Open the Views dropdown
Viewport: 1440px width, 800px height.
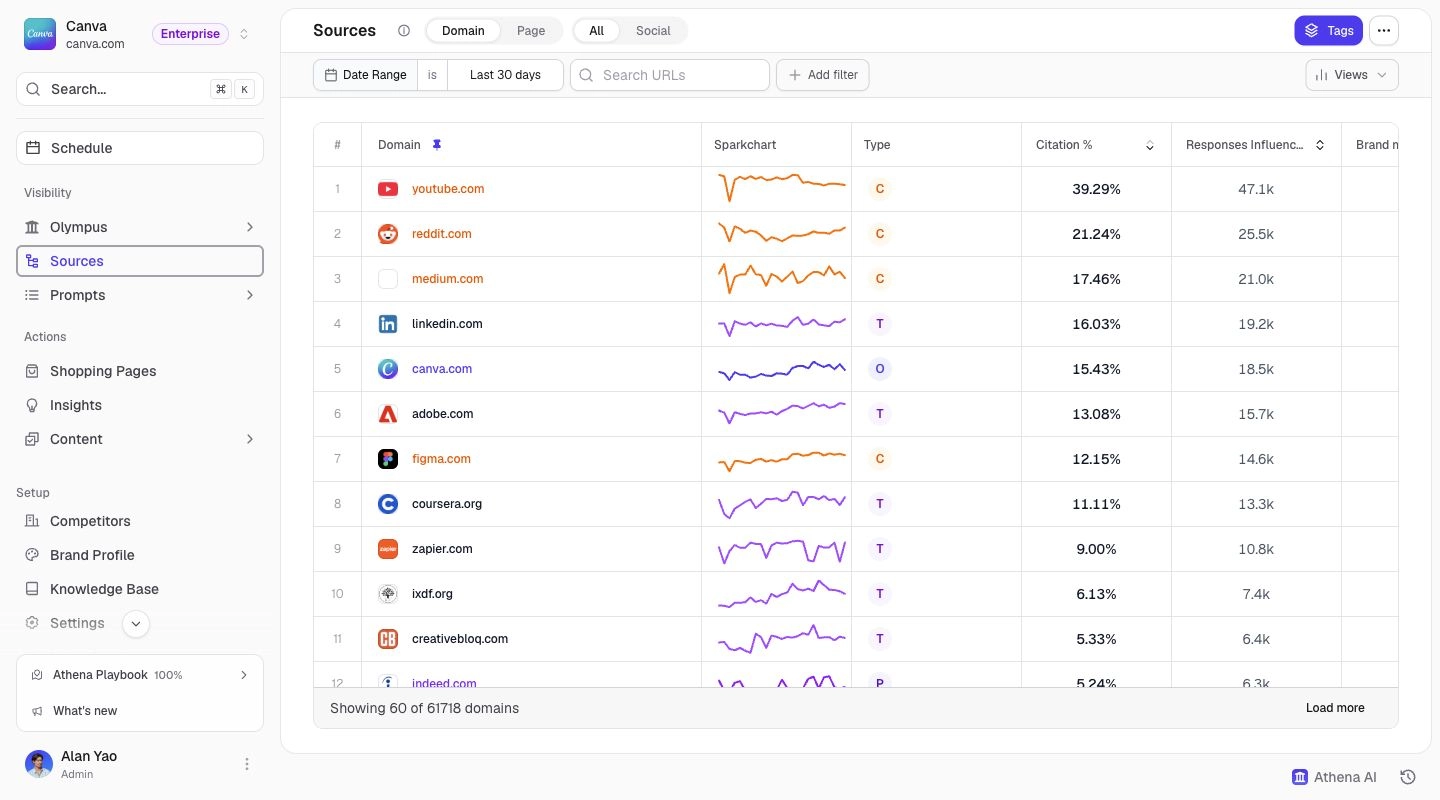[1352, 75]
